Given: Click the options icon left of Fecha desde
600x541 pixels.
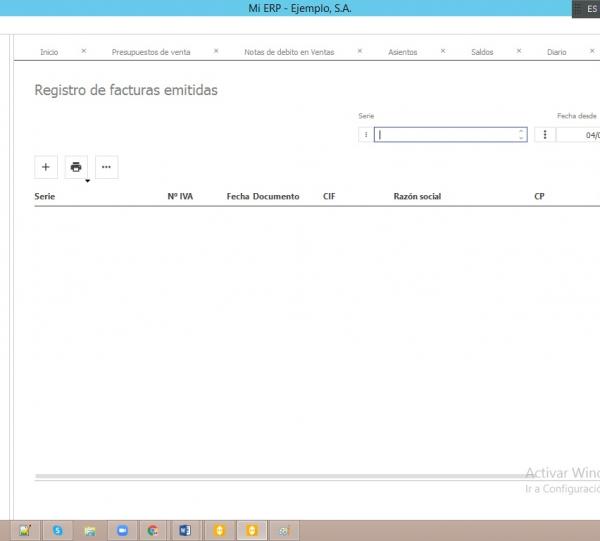Looking at the screenshot, I should coord(545,134).
